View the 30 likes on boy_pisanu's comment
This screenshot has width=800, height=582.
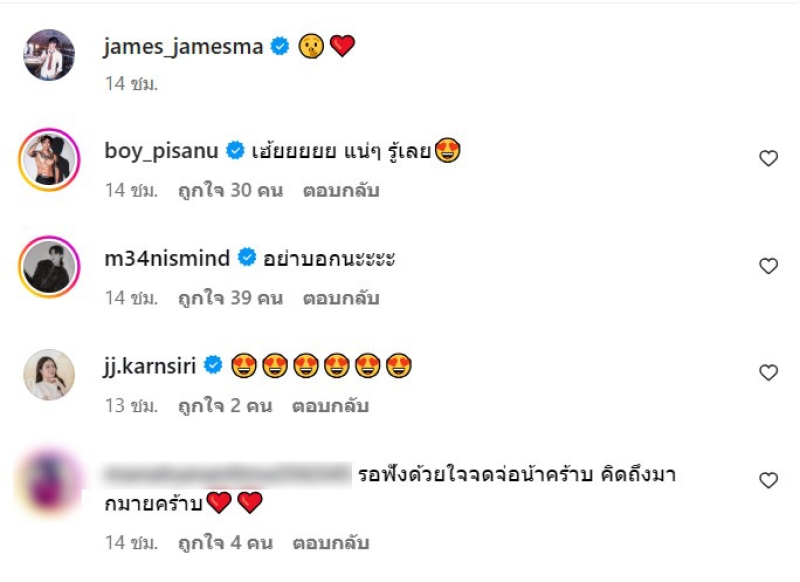tap(230, 190)
